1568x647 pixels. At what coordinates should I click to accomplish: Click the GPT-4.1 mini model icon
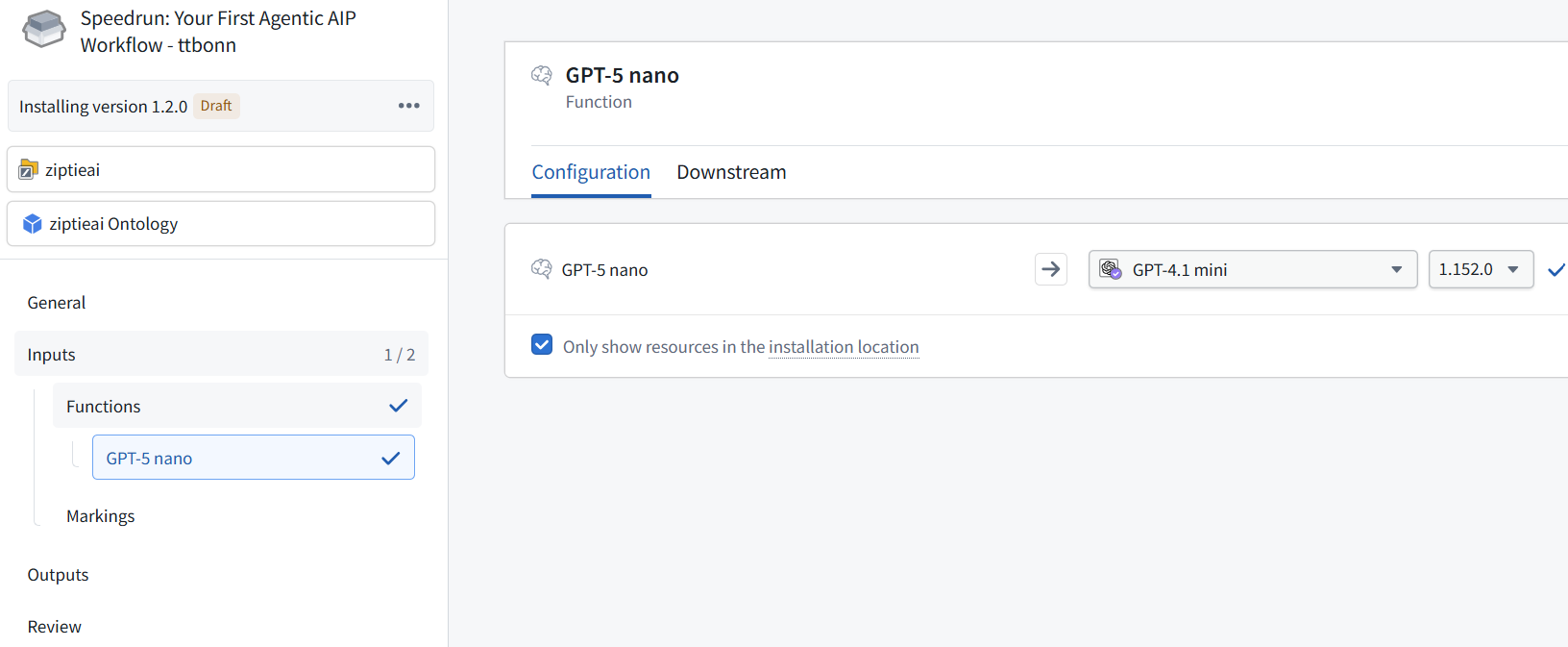tap(1111, 269)
